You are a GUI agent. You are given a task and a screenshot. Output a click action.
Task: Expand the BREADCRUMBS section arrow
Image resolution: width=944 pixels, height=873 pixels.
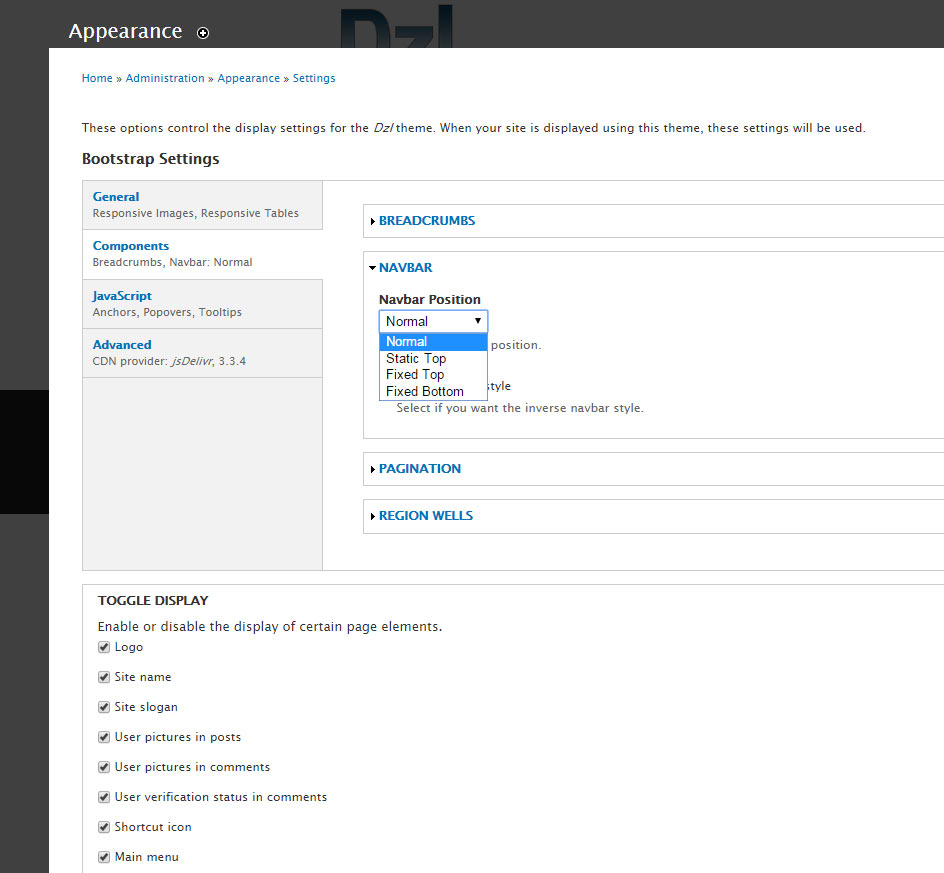click(373, 222)
